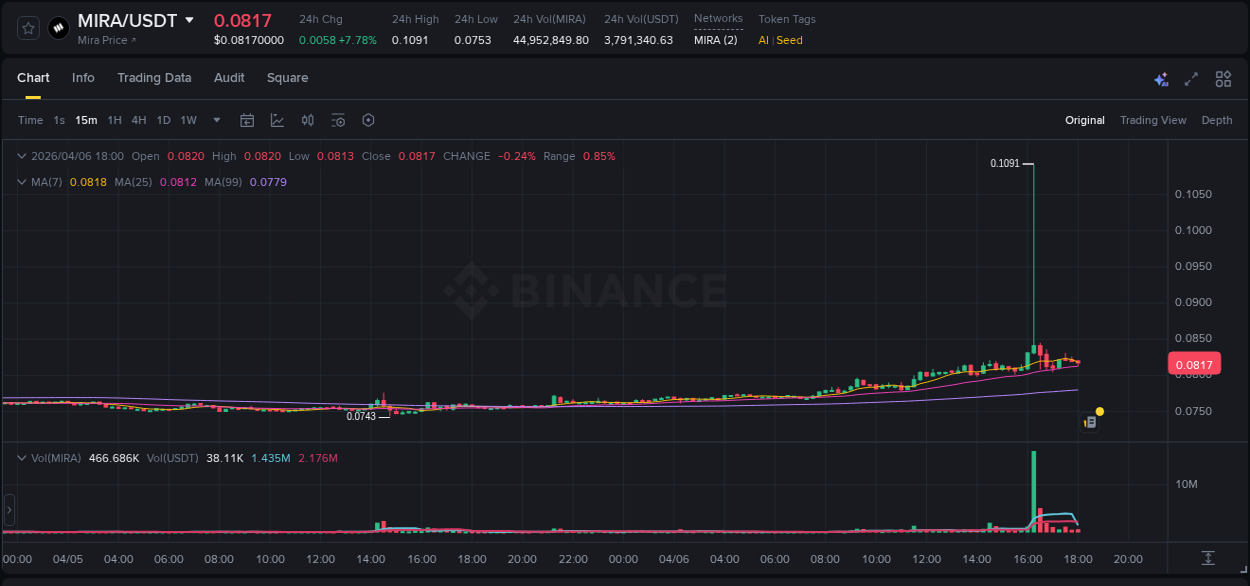This screenshot has width=1250, height=586.
Task: Click the reset chart scale icon at bottom right
Action: pyautogui.click(x=1208, y=558)
